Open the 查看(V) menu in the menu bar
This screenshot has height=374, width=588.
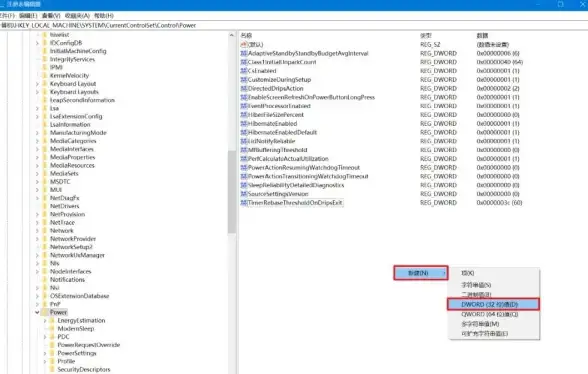51,15
